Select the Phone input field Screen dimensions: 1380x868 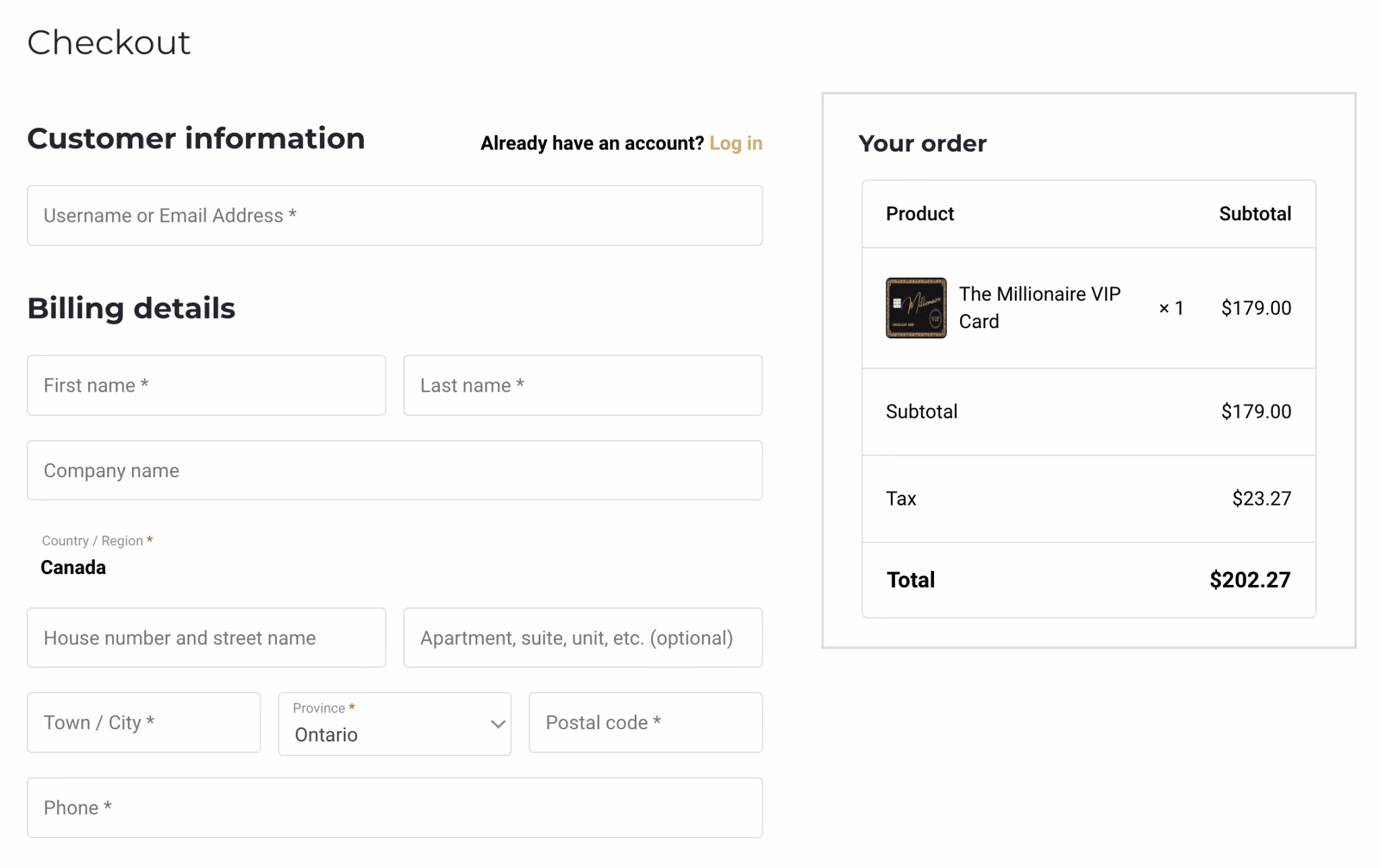pos(395,808)
